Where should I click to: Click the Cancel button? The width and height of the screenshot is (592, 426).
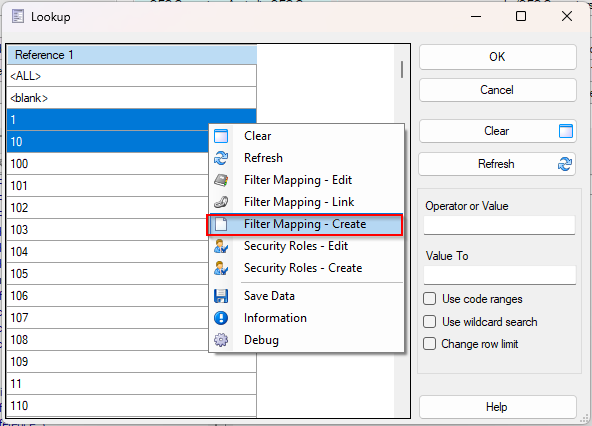coord(498,90)
